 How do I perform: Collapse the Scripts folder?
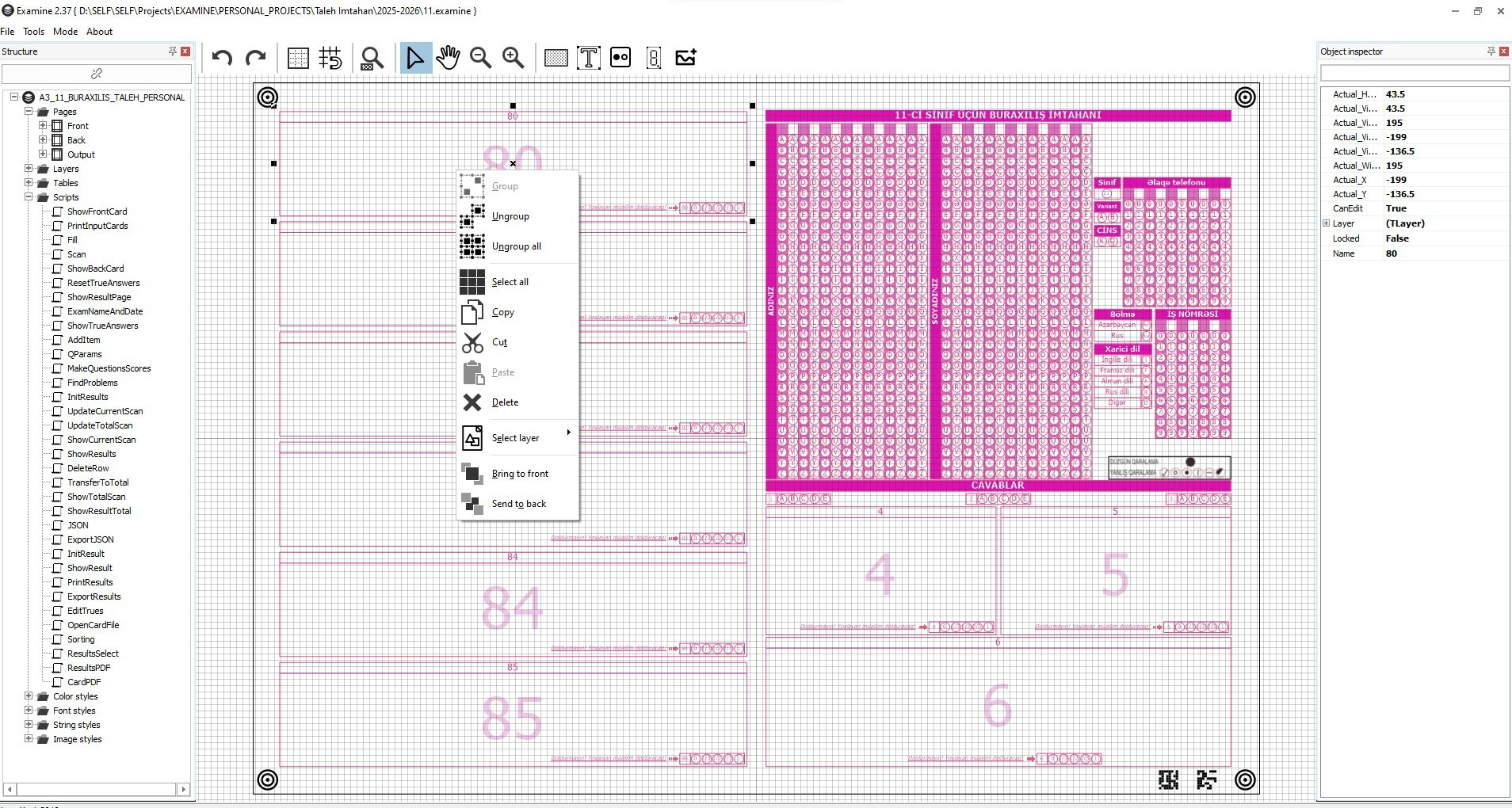(29, 197)
